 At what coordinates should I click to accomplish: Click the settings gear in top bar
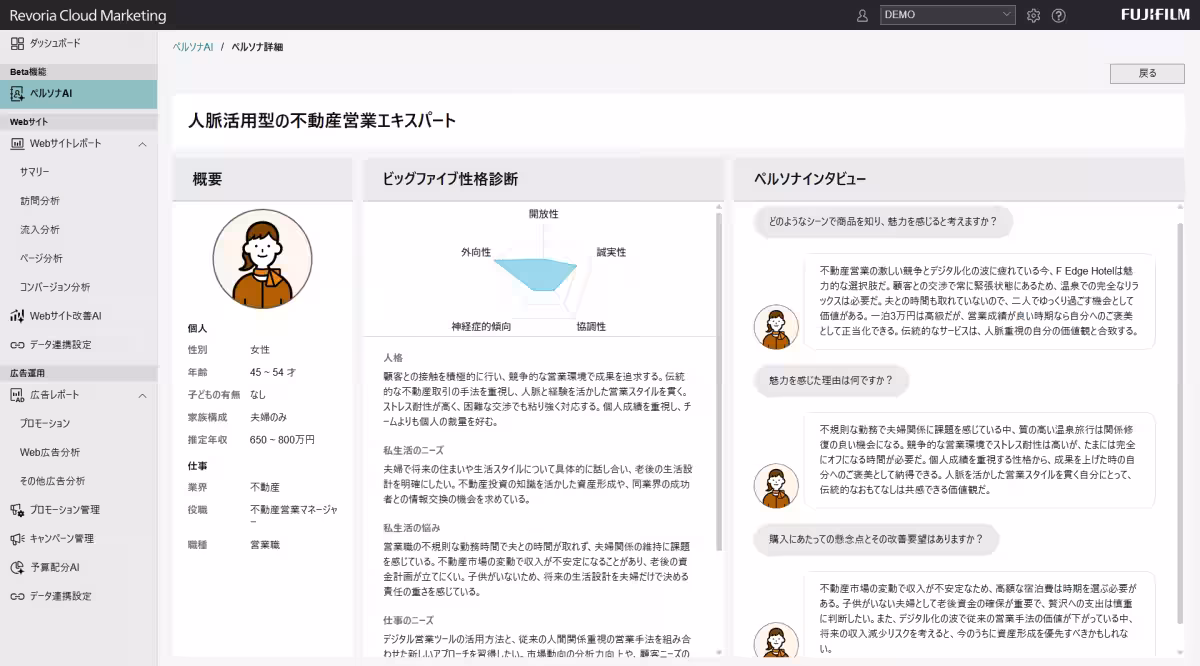1033,15
